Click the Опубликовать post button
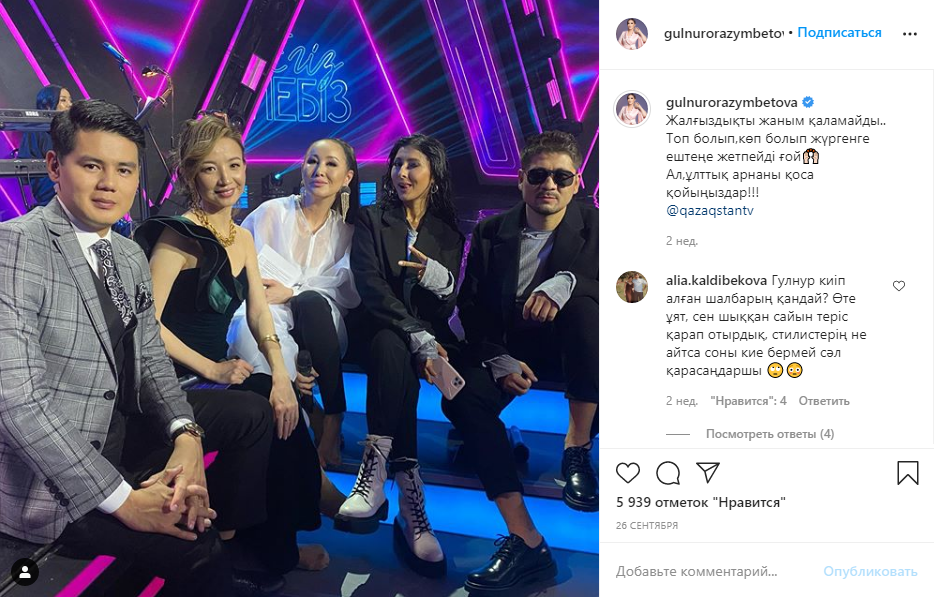 tap(870, 571)
